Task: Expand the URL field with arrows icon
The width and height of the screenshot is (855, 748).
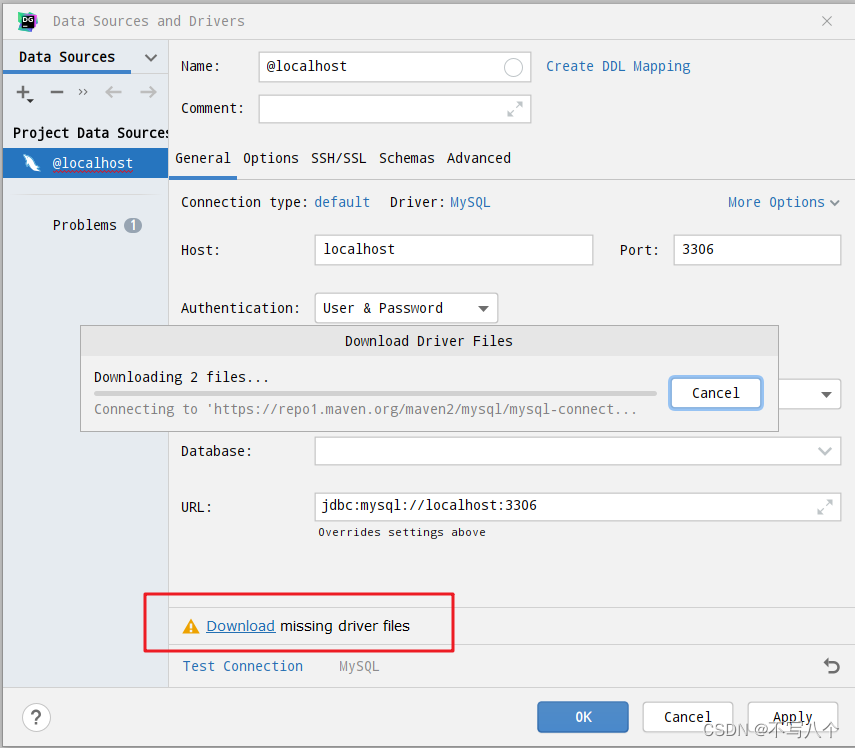Action: point(824,507)
